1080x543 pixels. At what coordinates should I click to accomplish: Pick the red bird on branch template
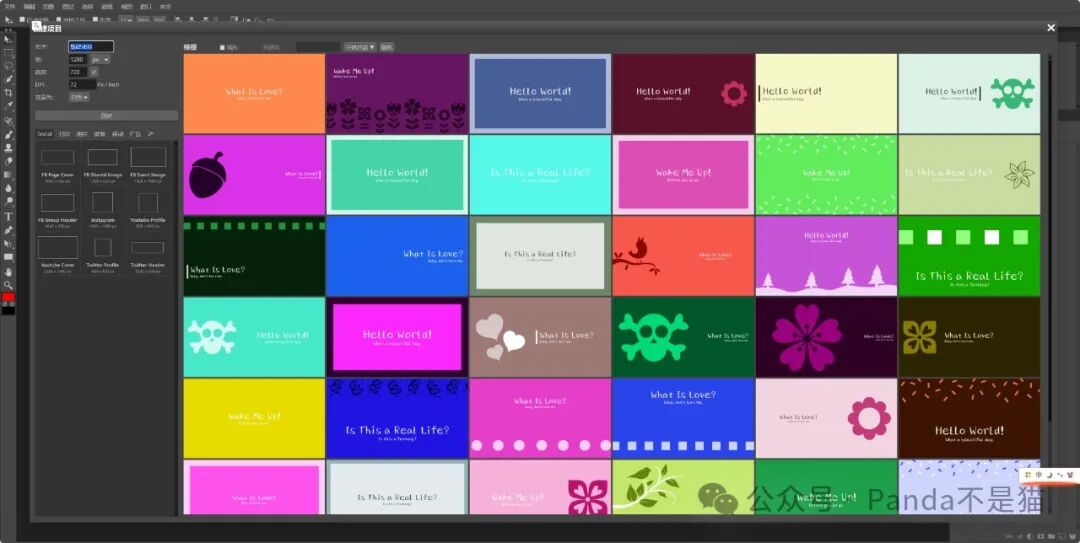[683, 256]
